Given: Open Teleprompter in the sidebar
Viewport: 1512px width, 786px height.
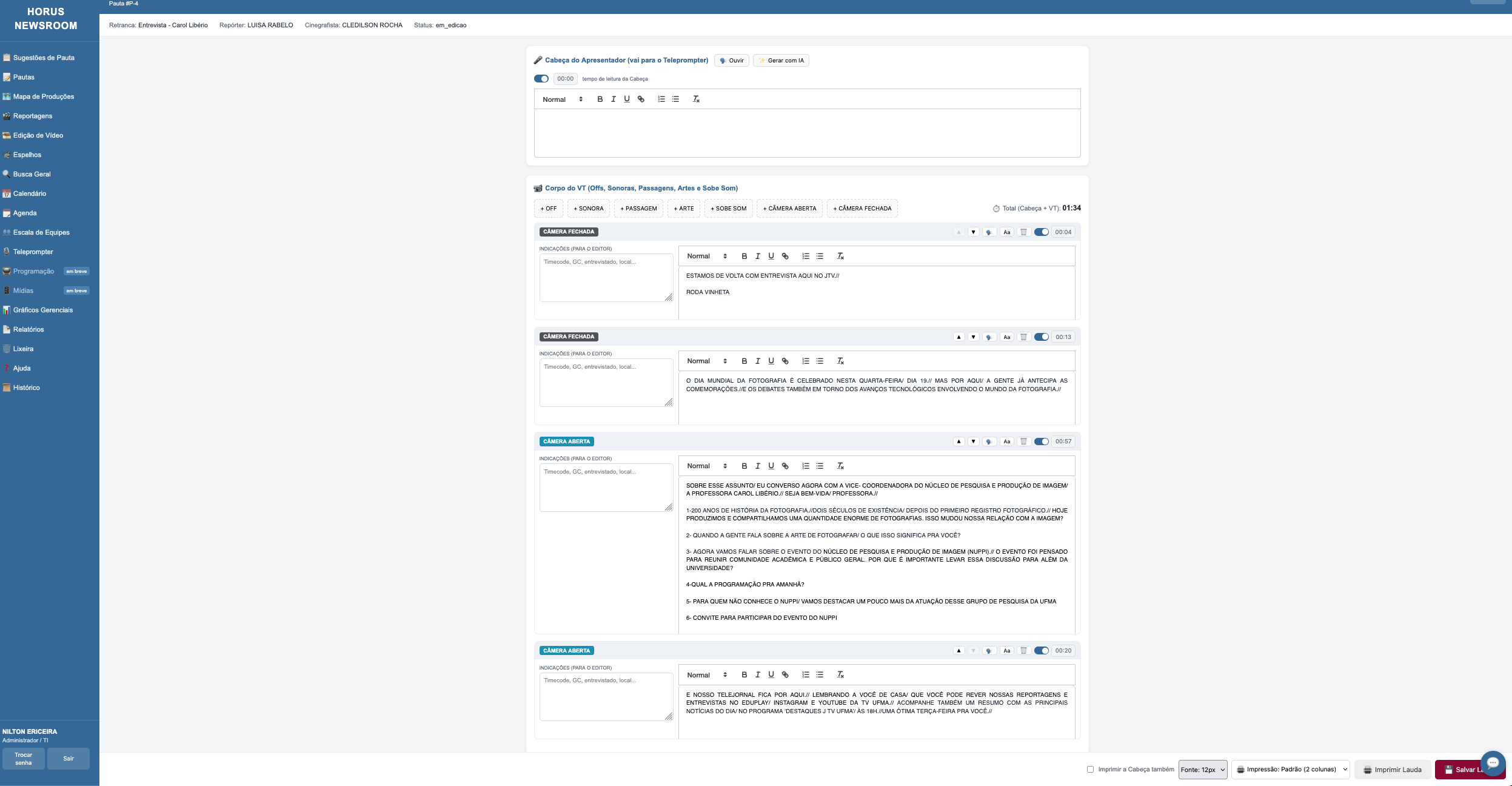Looking at the screenshot, I should [x=33, y=252].
